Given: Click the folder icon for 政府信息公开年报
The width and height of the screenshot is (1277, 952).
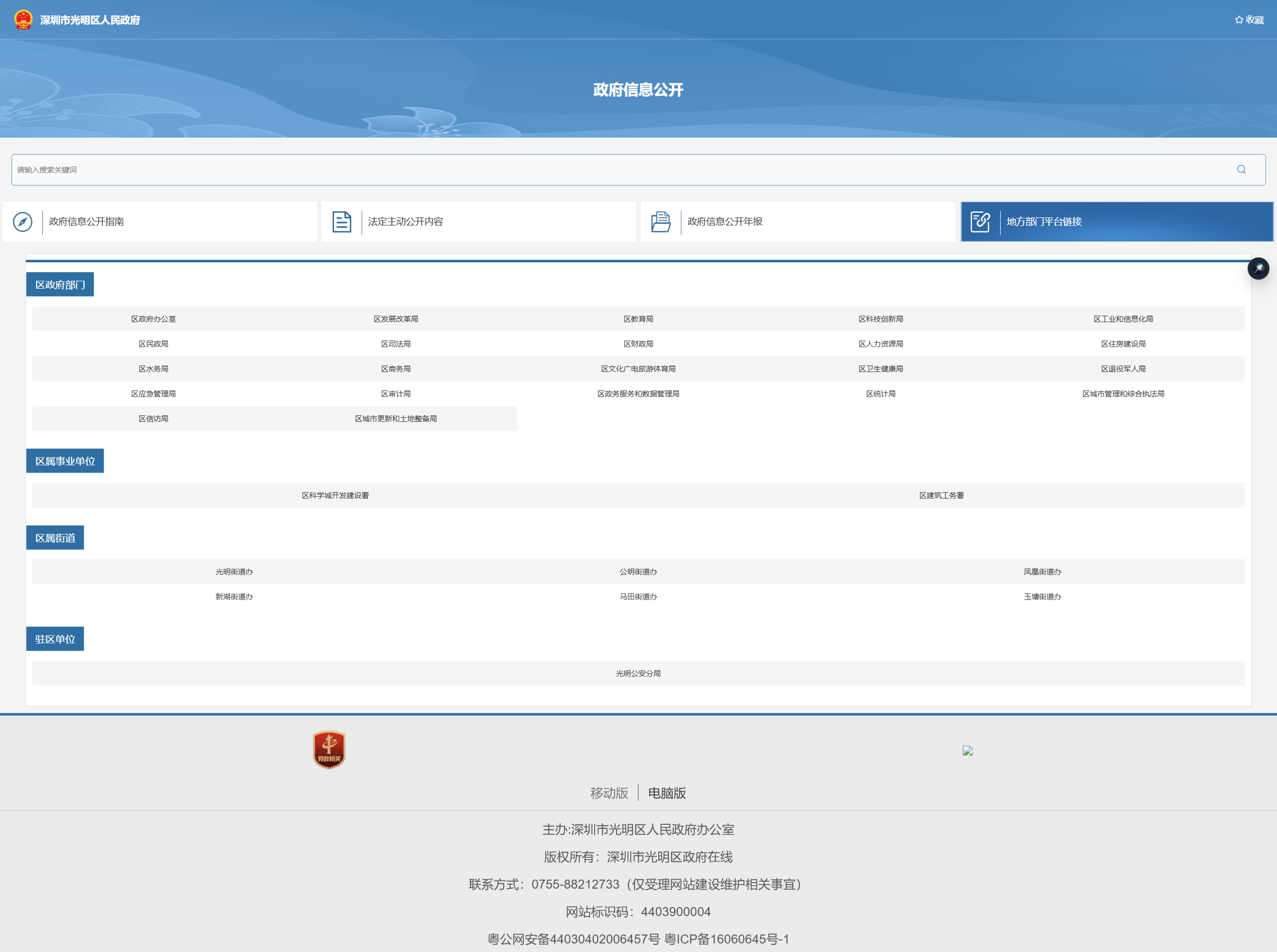Looking at the screenshot, I should [x=661, y=222].
